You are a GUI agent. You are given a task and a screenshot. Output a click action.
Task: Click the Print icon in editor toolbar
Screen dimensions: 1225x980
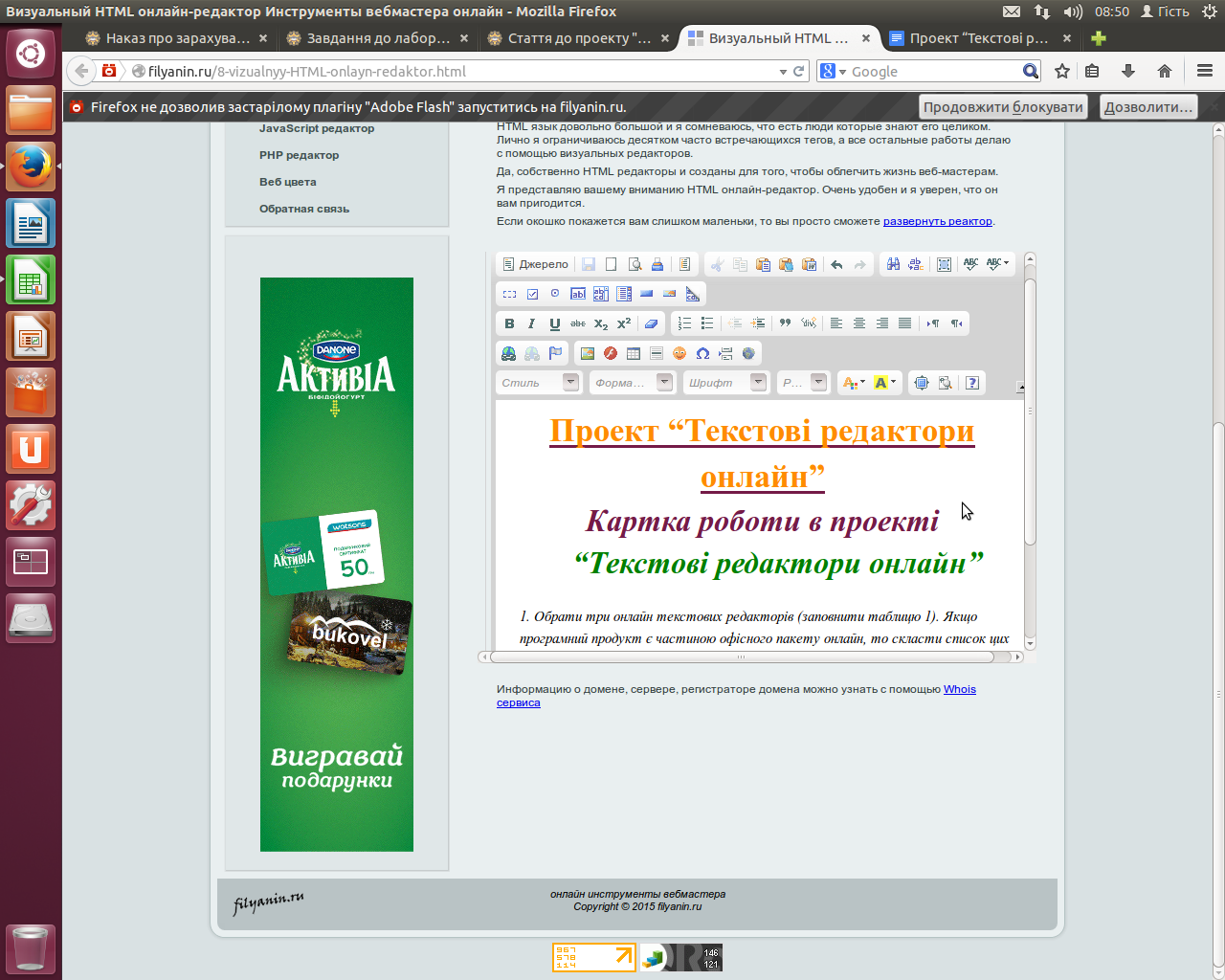[657, 264]
